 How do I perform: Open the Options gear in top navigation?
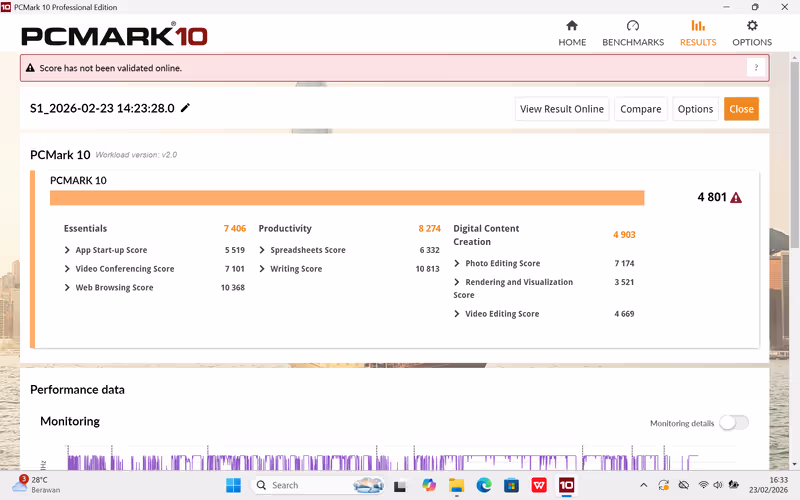click(752, 33)
